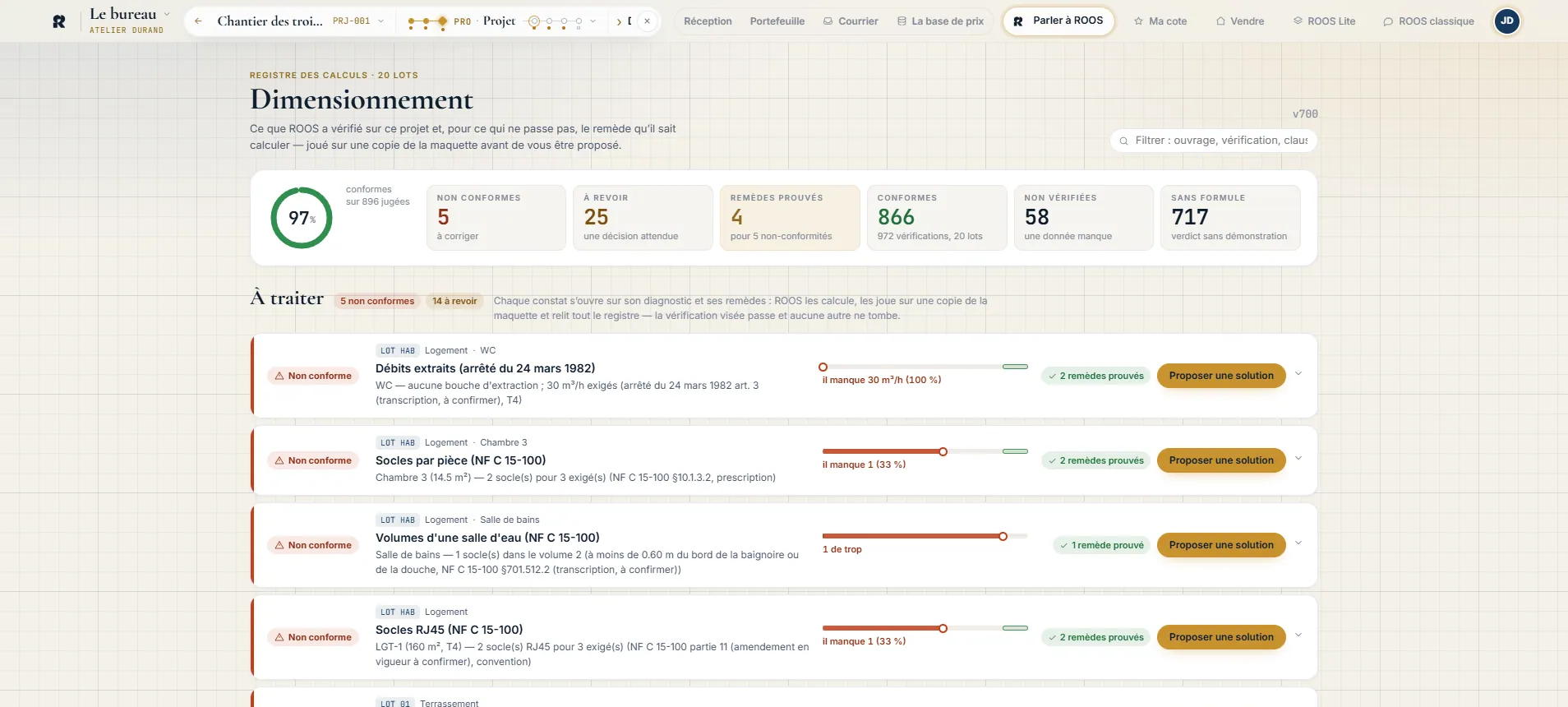Viewport: 1568px width, 707px height.
Task: Propose a solution for Volumes d'une salle d'eau
Action: tap(1221, 545)
